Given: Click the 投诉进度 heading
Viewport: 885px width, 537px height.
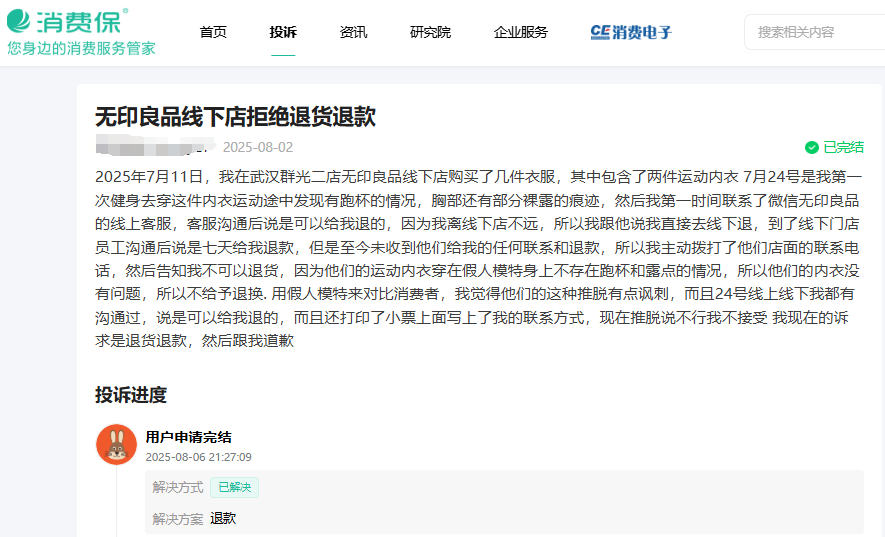Looking at the screenshot, I should tap(131, 395).
